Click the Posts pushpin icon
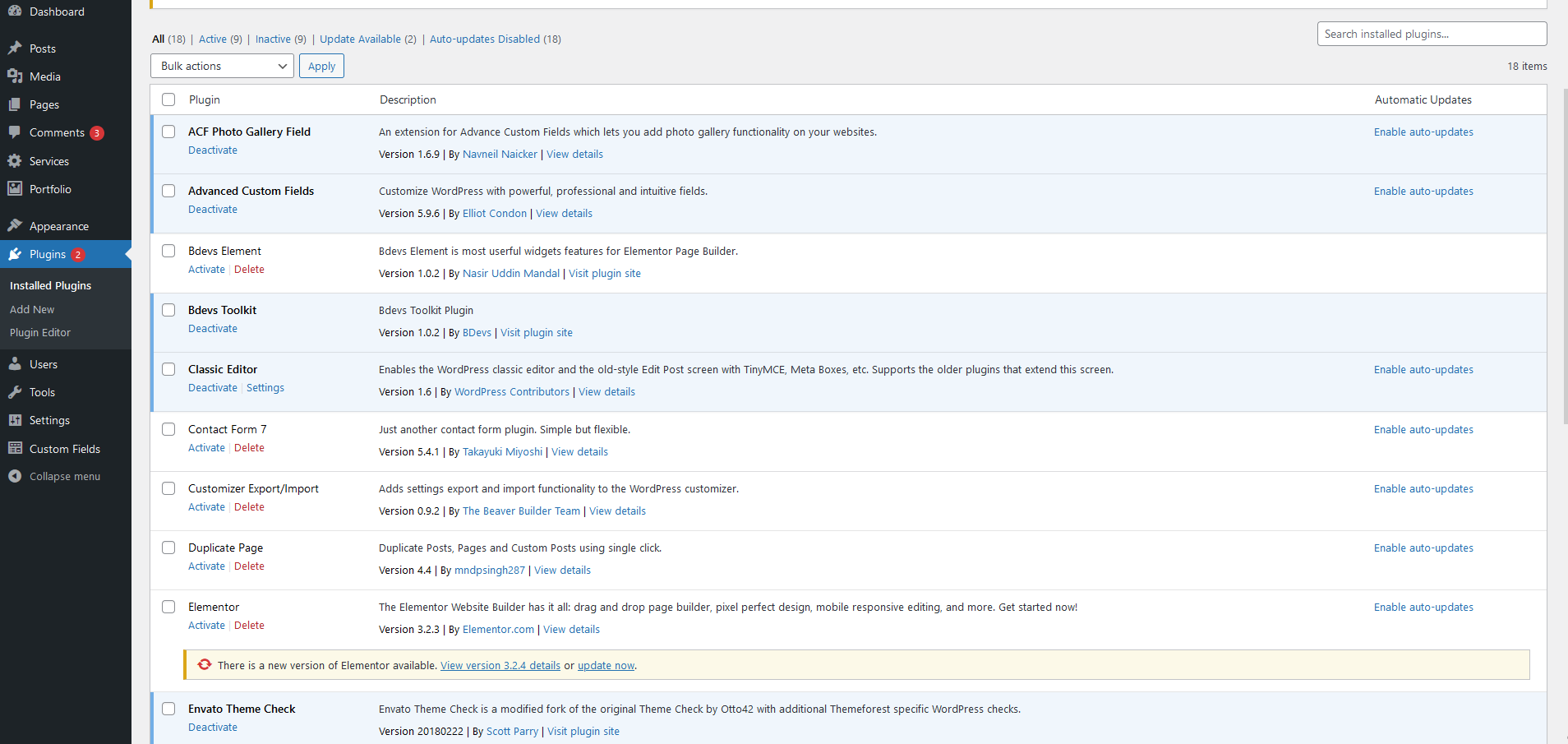The height and width of the screenshot is (744, 1568). [x=15, y=49]
